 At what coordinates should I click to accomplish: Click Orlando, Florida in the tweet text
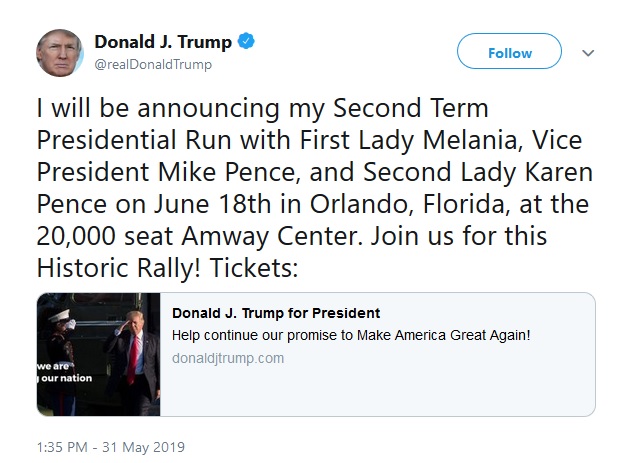pos(410,204)
